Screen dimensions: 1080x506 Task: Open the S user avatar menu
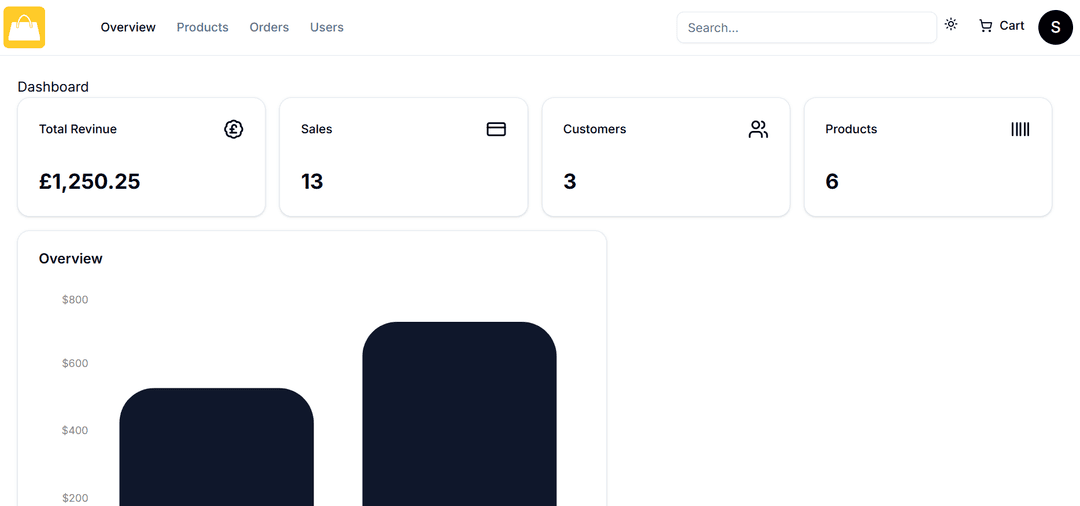[1055, 27]
